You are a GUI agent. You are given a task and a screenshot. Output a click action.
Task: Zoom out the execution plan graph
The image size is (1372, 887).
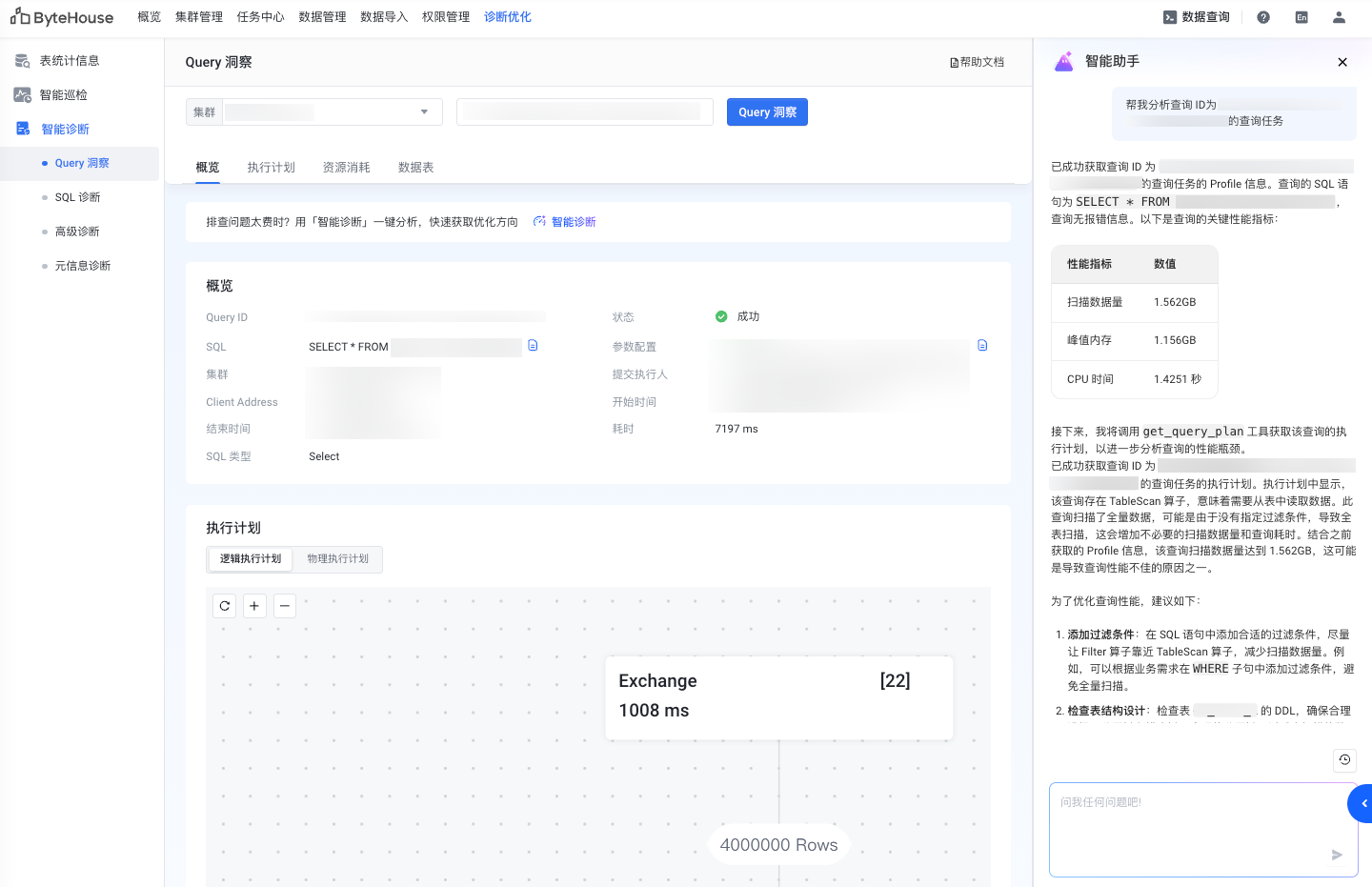(285, 606)
